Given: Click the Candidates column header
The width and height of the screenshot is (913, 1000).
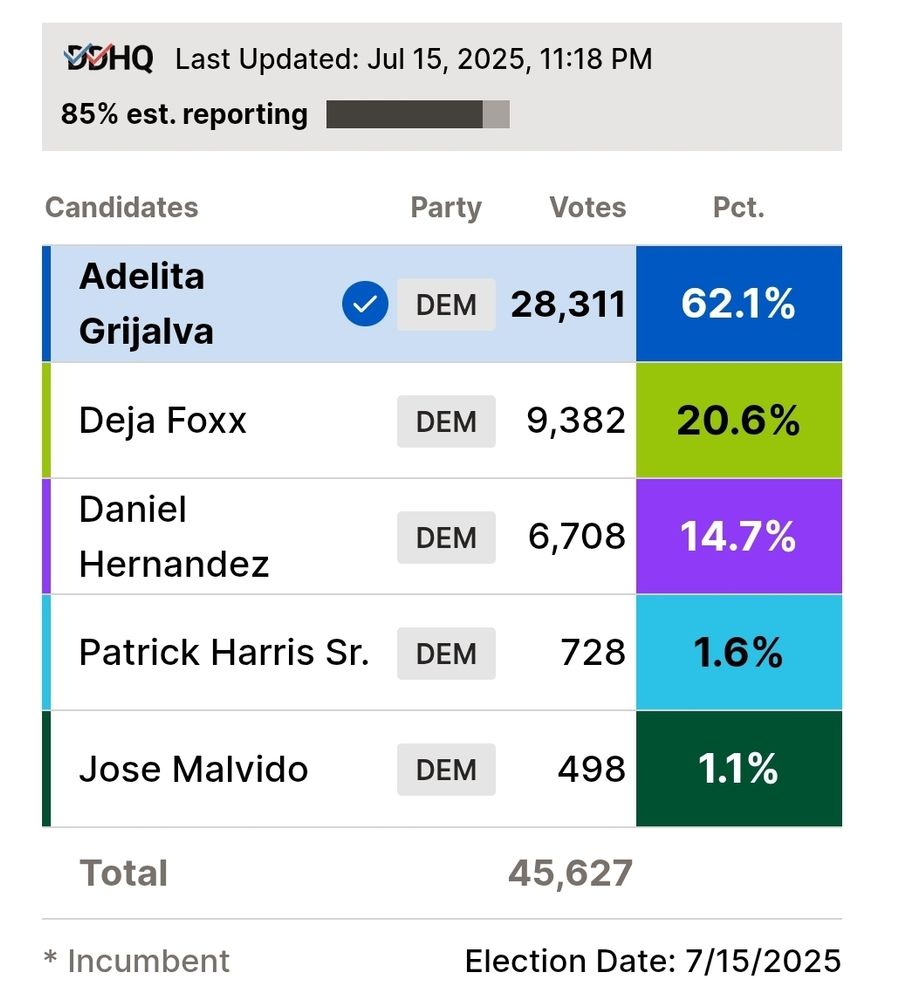Looking at the screenshot, I should 122,207.
